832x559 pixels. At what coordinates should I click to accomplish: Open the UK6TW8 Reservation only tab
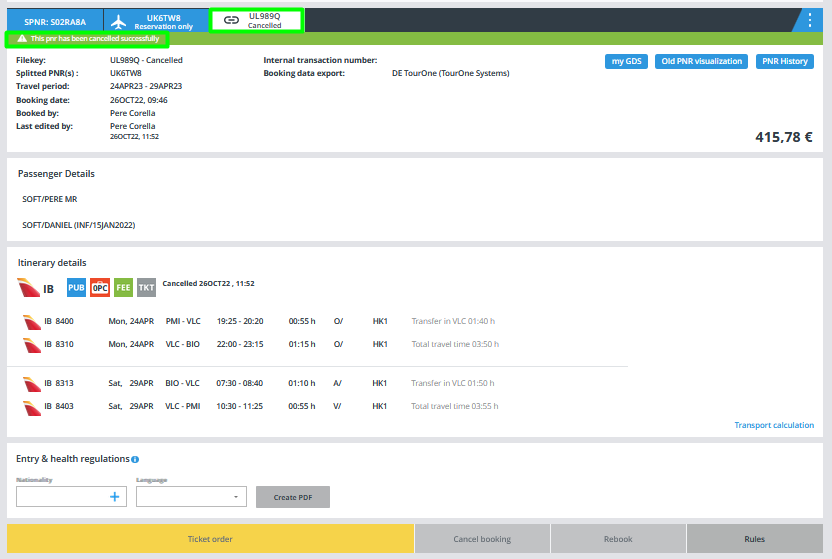156,21
